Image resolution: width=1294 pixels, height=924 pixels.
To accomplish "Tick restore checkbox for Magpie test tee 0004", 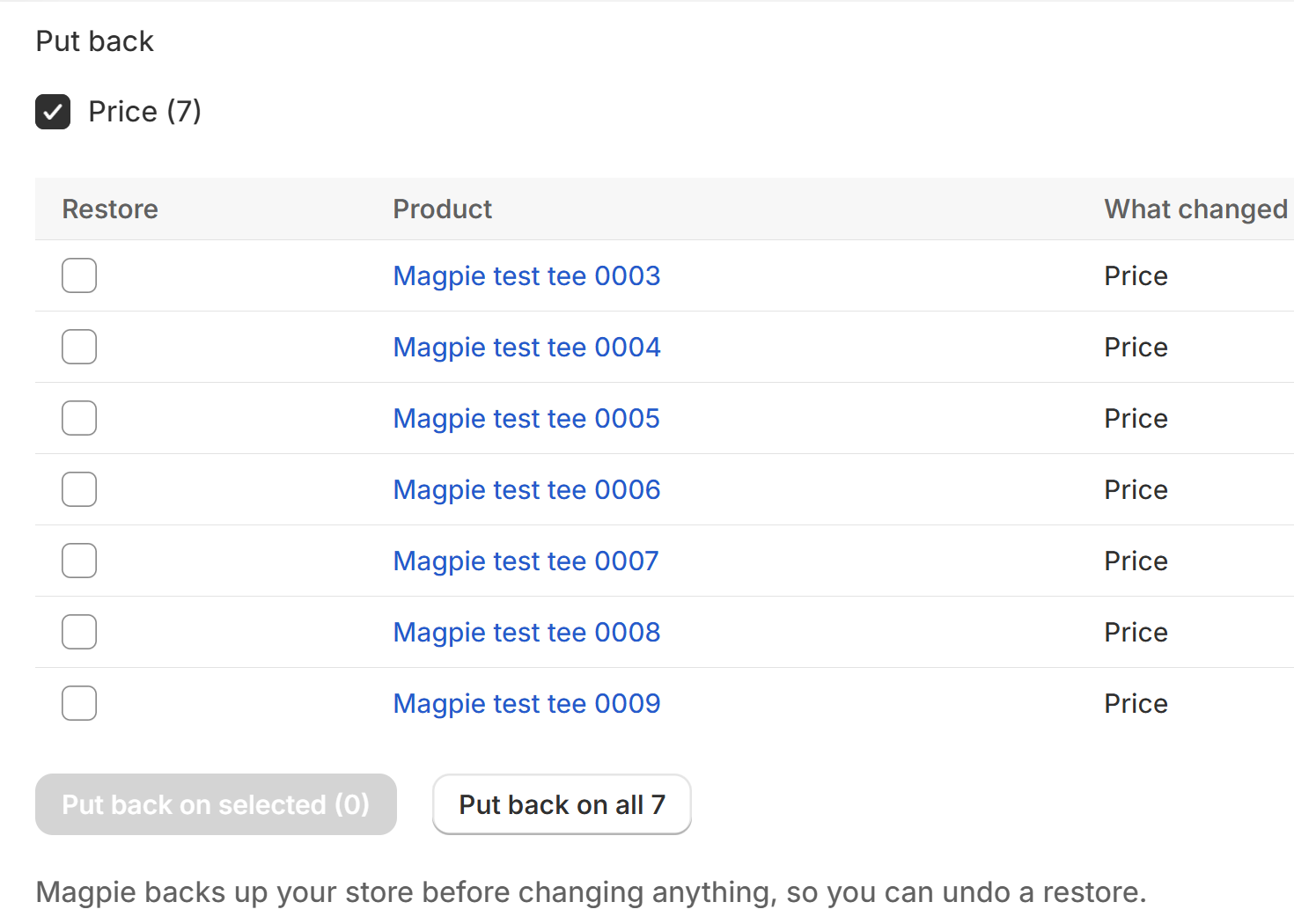I will [x=79, y=347].
